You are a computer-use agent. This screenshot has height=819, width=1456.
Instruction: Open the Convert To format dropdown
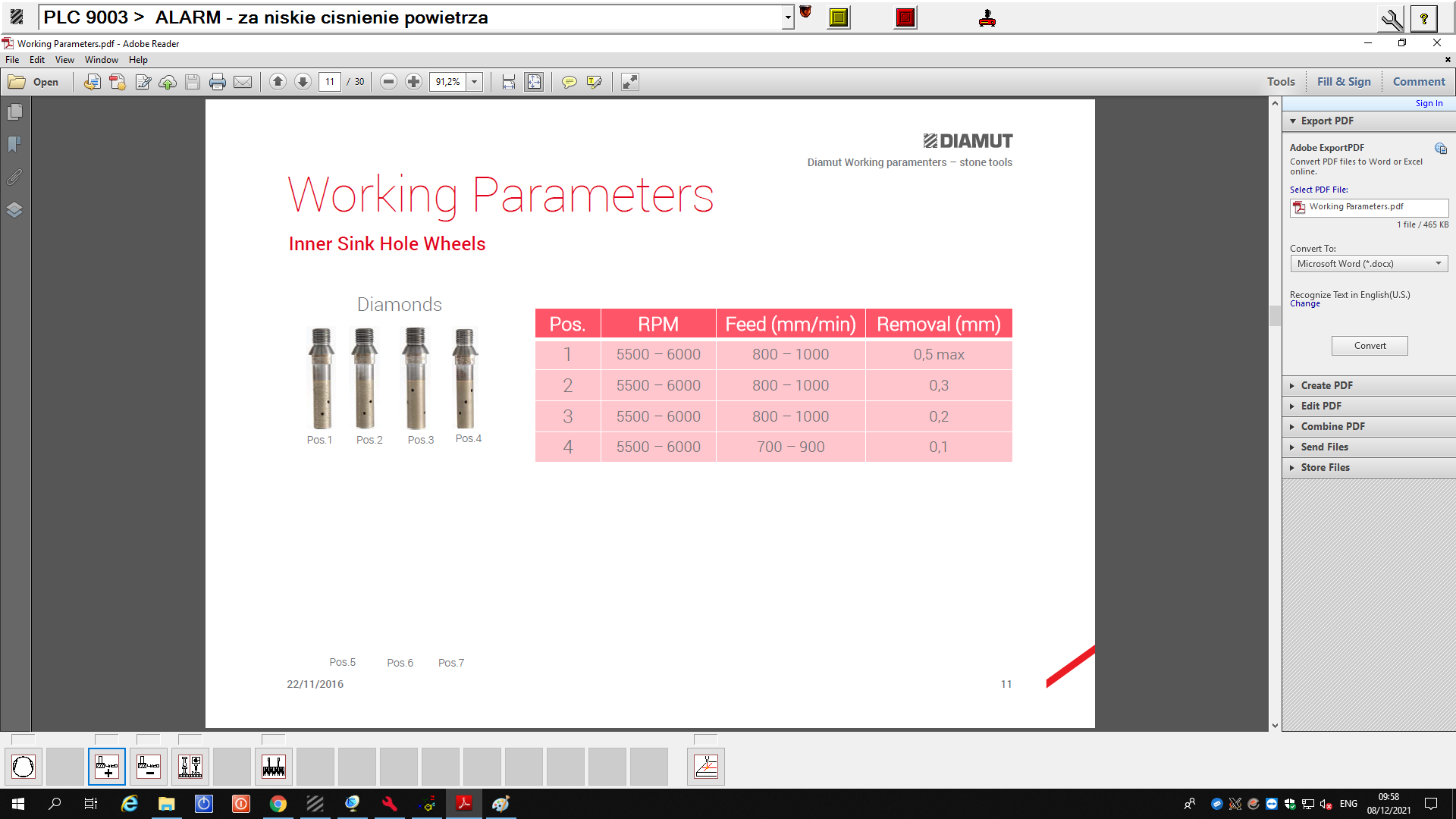(1369, 264)
